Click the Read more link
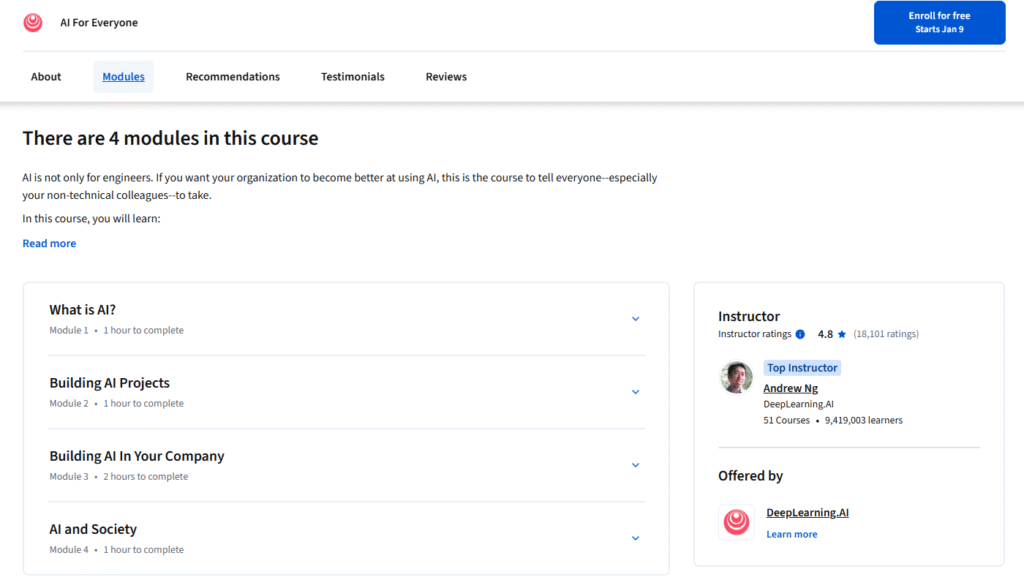Screen dimensions: 1024x588 point(49,244)
